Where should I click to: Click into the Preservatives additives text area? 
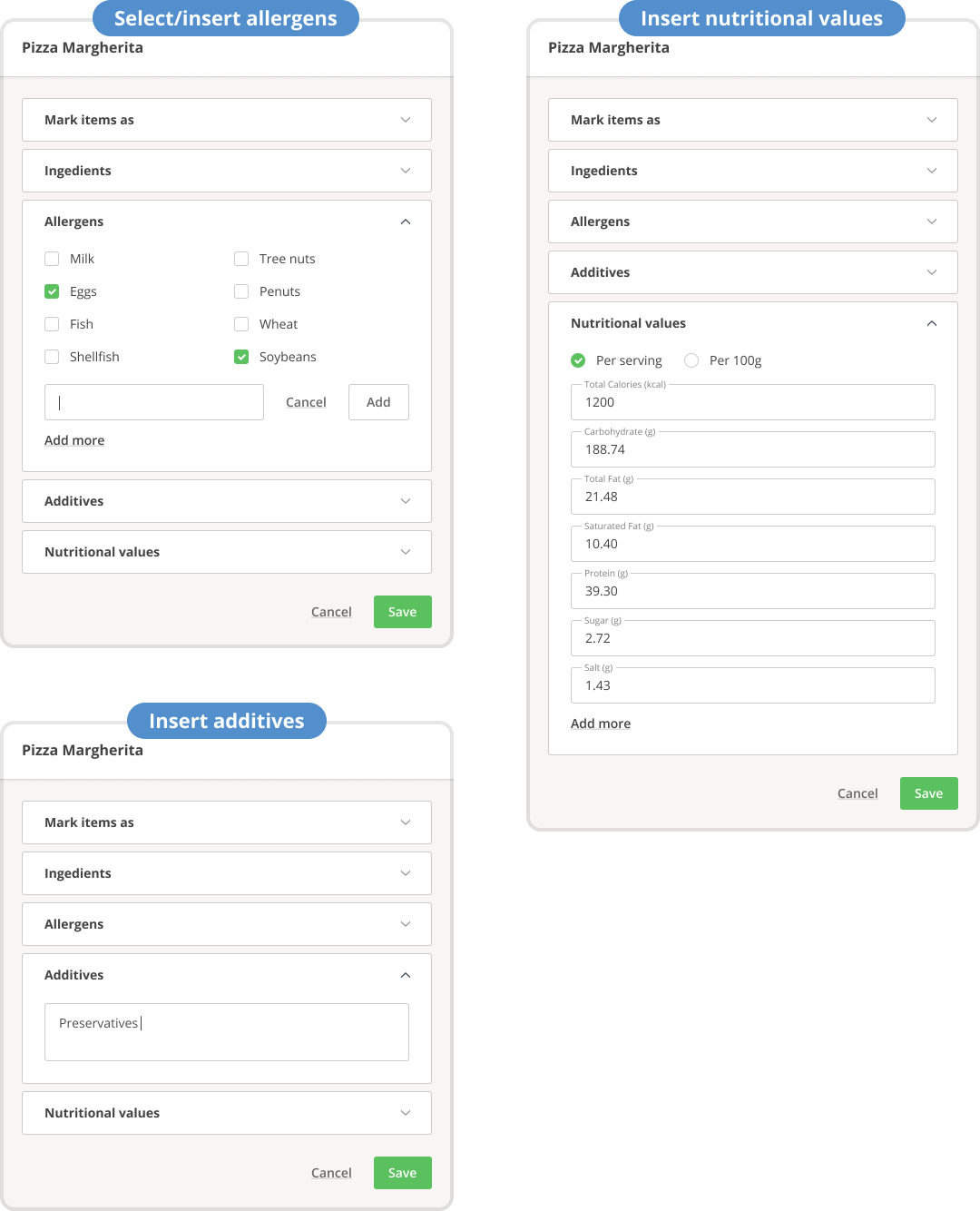227,1032
